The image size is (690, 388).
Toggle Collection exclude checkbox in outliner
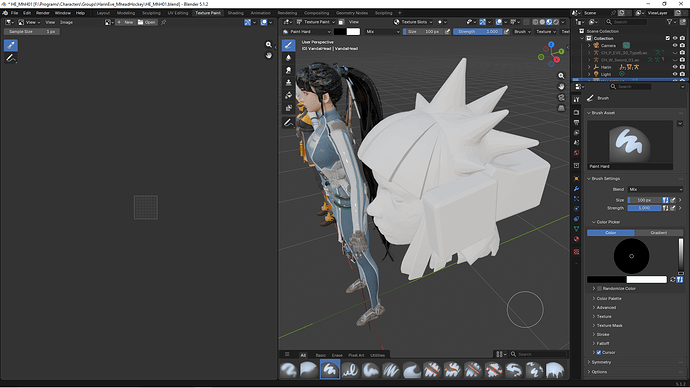click(668, 38)
